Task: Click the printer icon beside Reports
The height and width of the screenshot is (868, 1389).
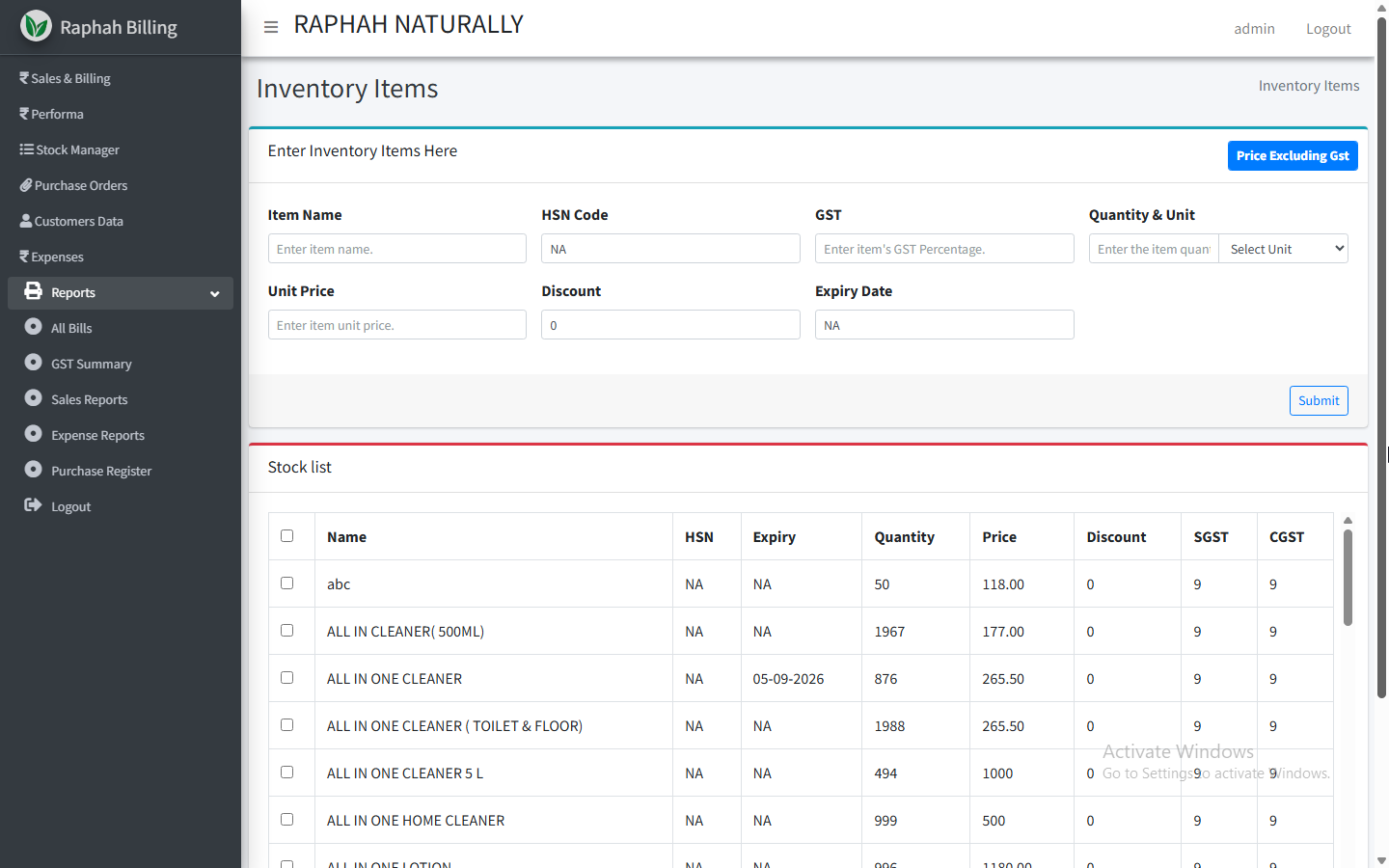Action: point(34,291)
